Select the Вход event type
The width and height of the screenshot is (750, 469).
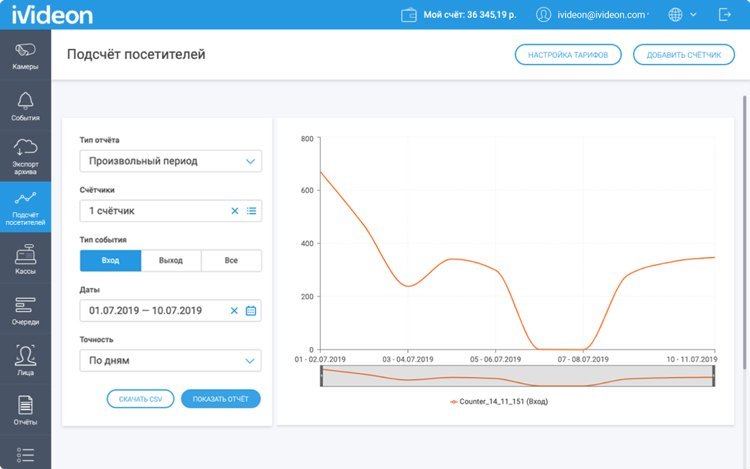tap(110, 261)
